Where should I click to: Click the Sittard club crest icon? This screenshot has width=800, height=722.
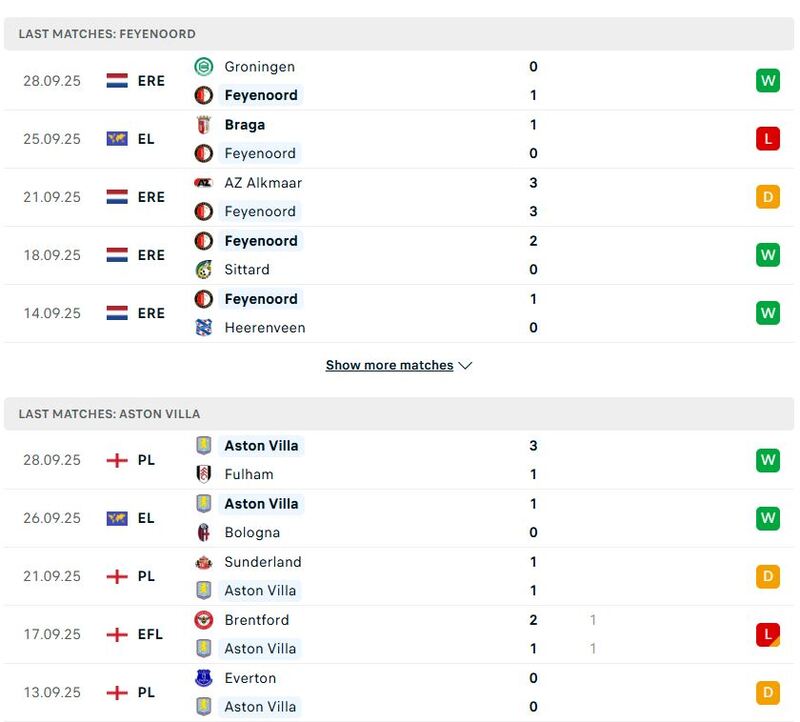[204, 269]
